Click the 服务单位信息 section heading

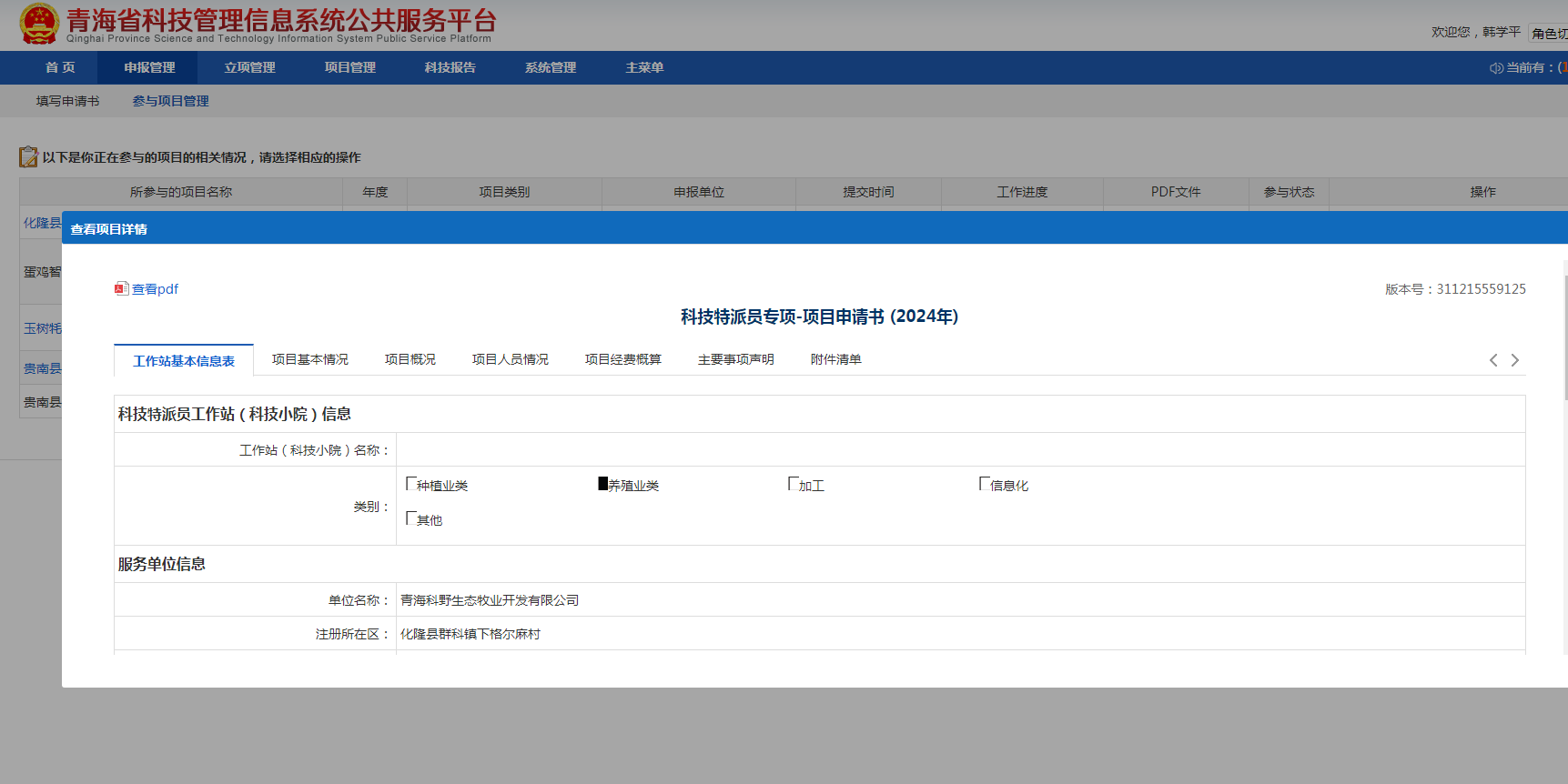pyautogui.click(x=162, y=564)
